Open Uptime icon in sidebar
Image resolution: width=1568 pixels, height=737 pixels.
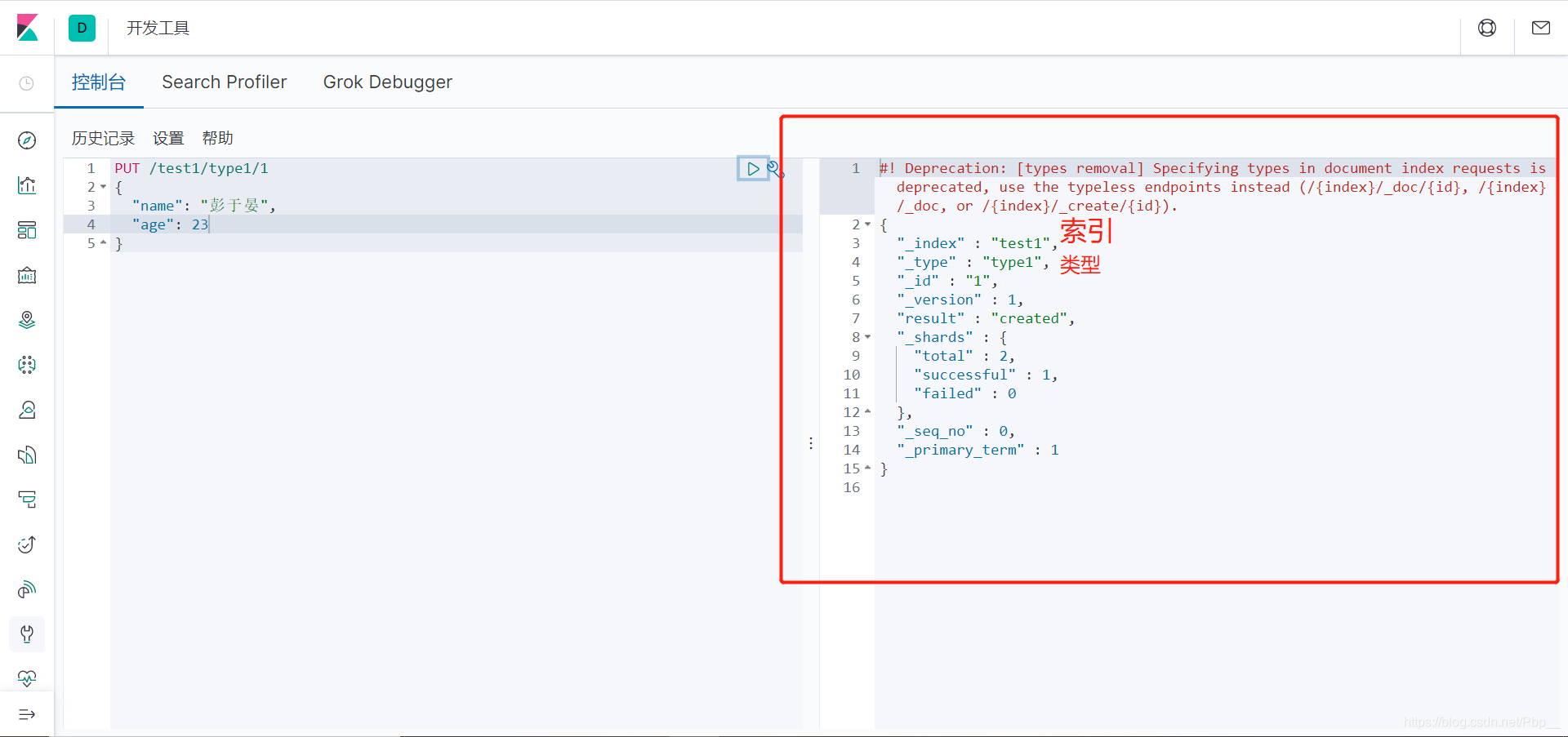27,544
